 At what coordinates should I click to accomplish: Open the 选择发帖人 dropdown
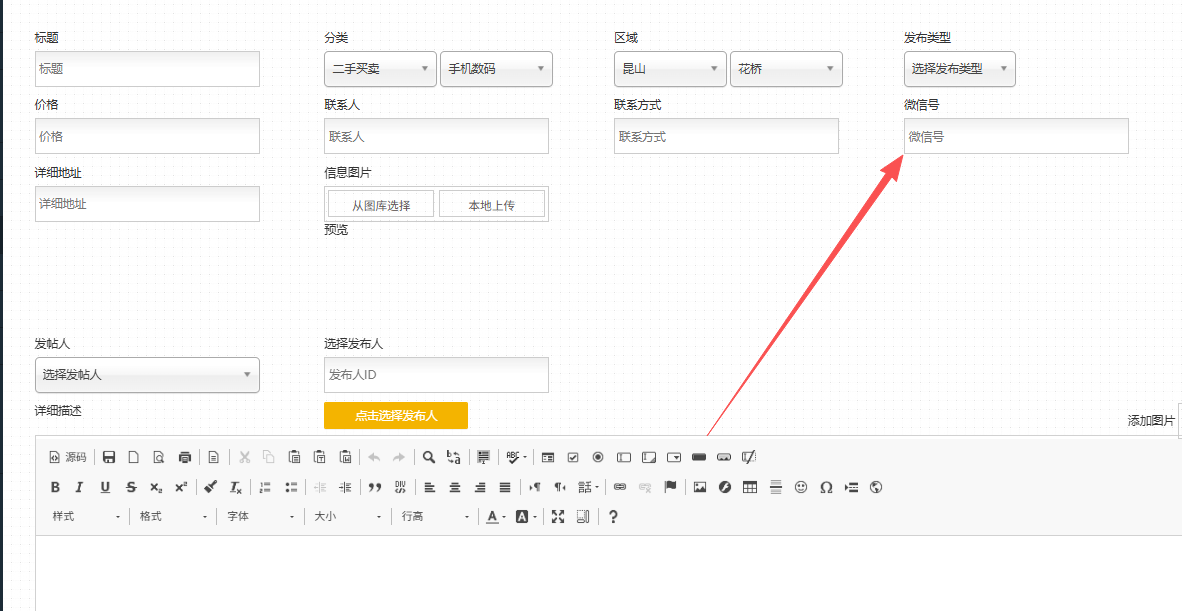click(147, 375)
